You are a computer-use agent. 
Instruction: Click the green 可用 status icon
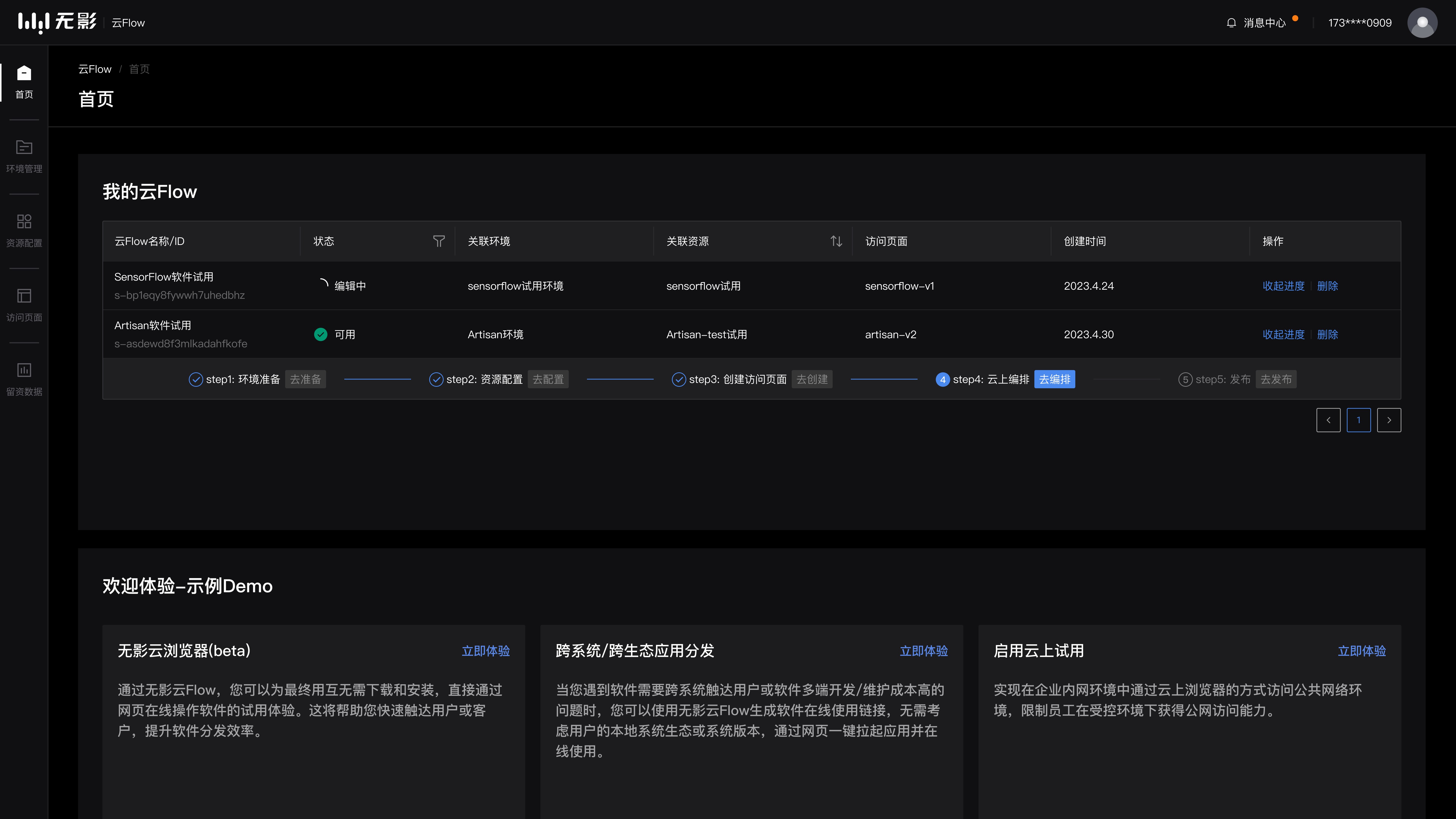point(321,335)
